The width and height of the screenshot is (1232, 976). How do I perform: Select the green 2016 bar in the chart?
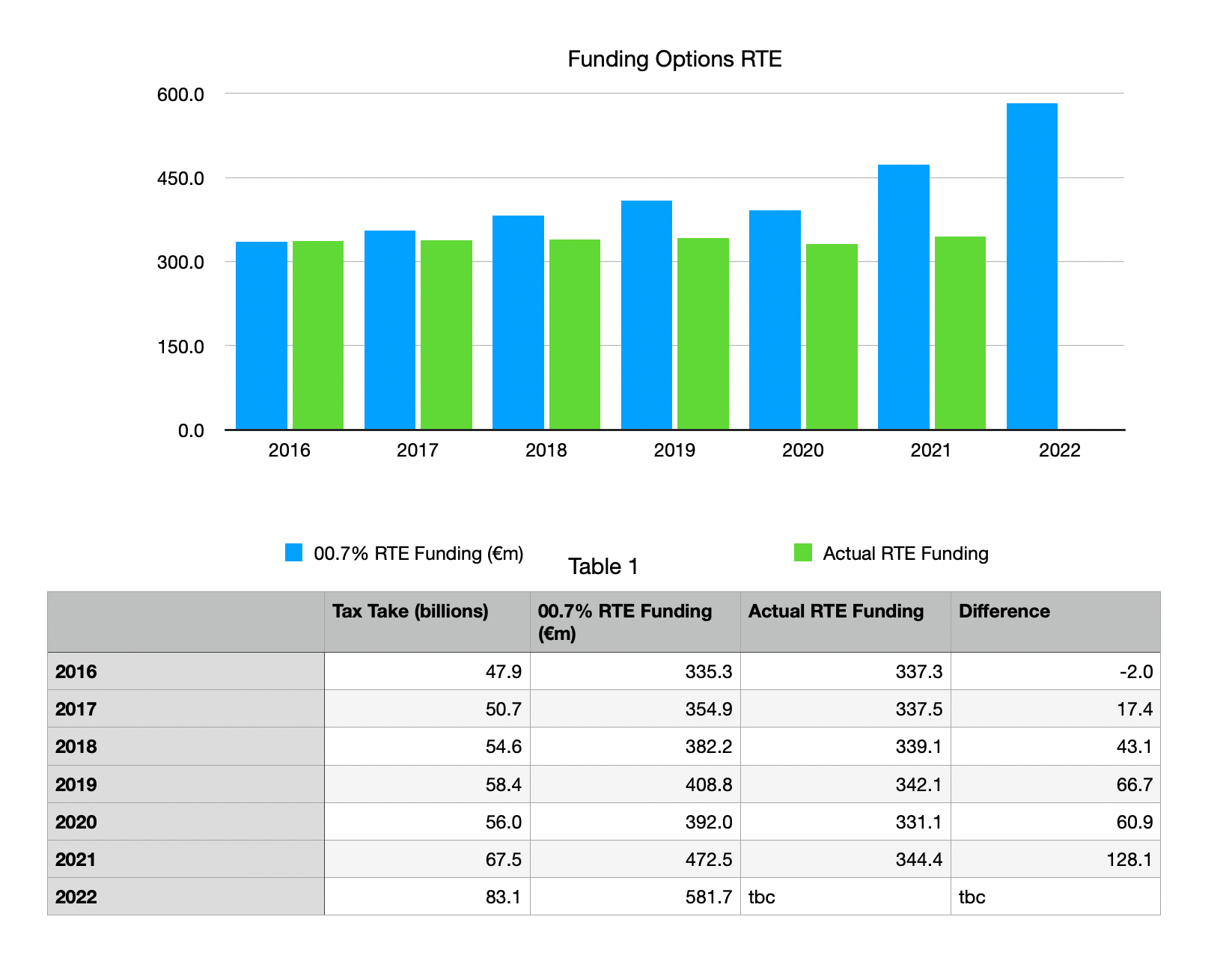(318, 335)
